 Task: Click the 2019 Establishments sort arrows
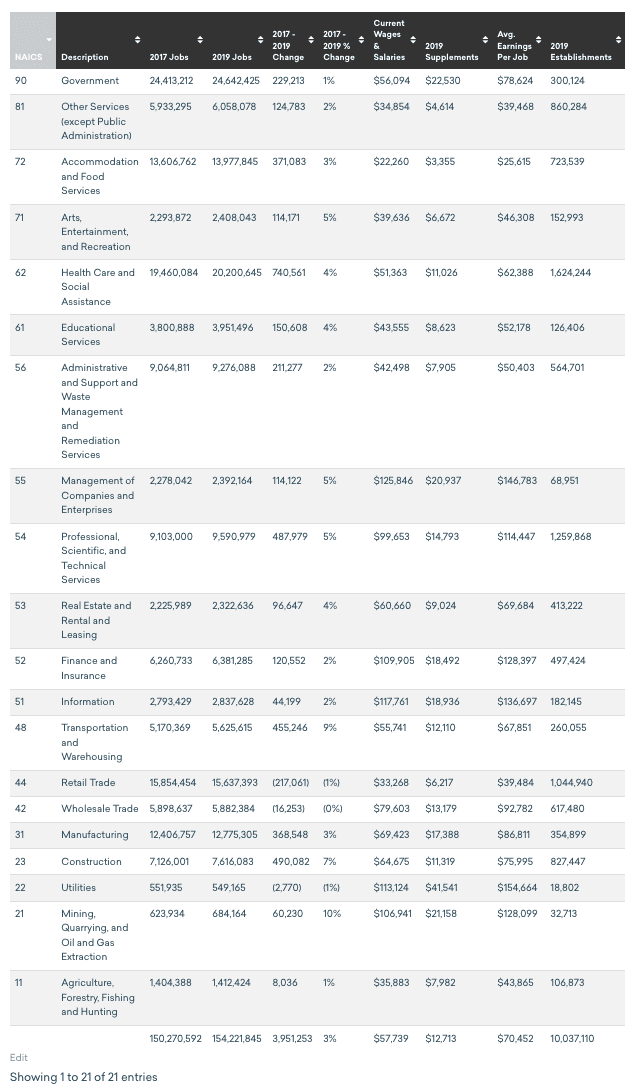point(619,39)
